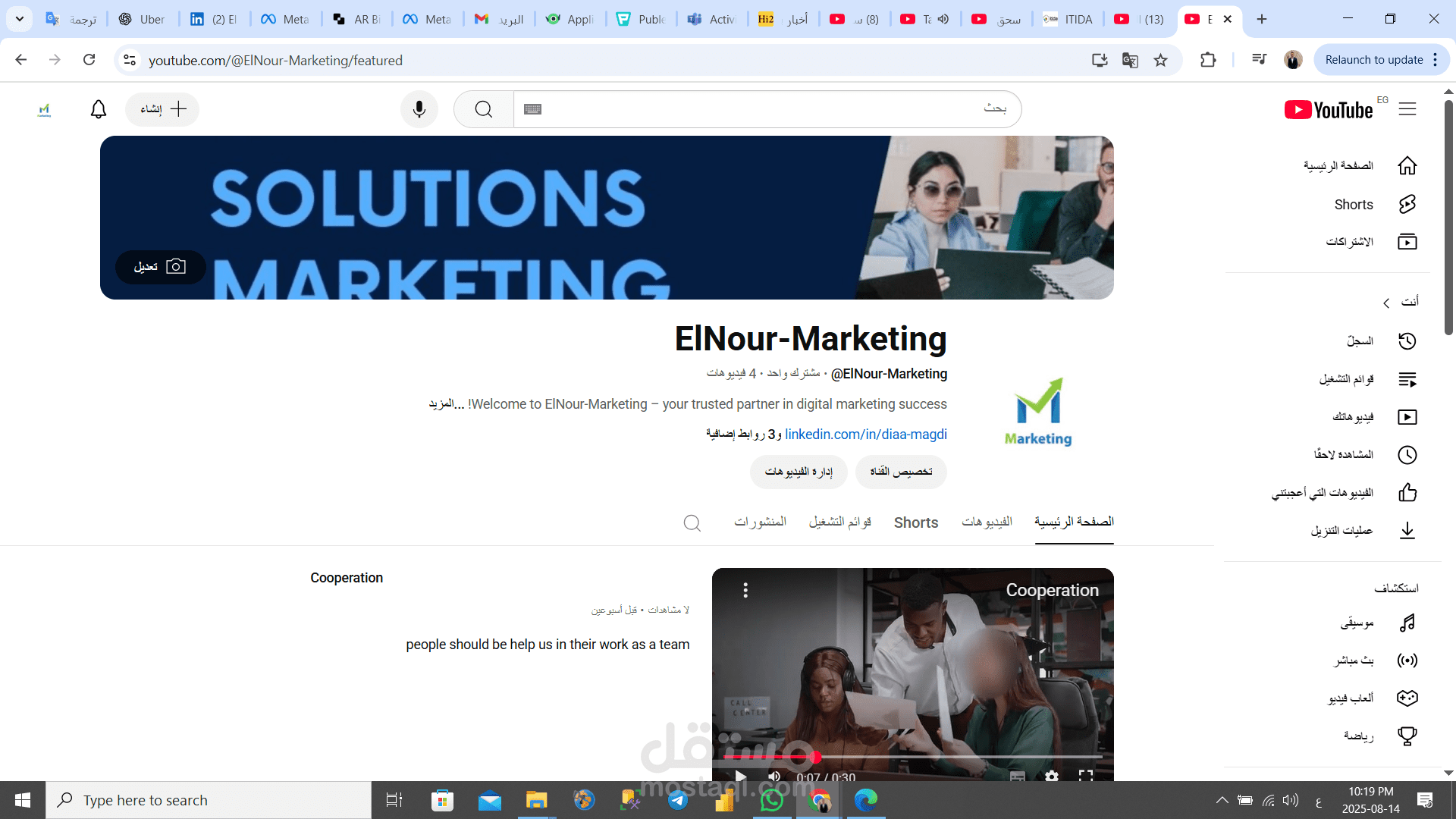Switch to the channel Posts tab

coord(760,522)
